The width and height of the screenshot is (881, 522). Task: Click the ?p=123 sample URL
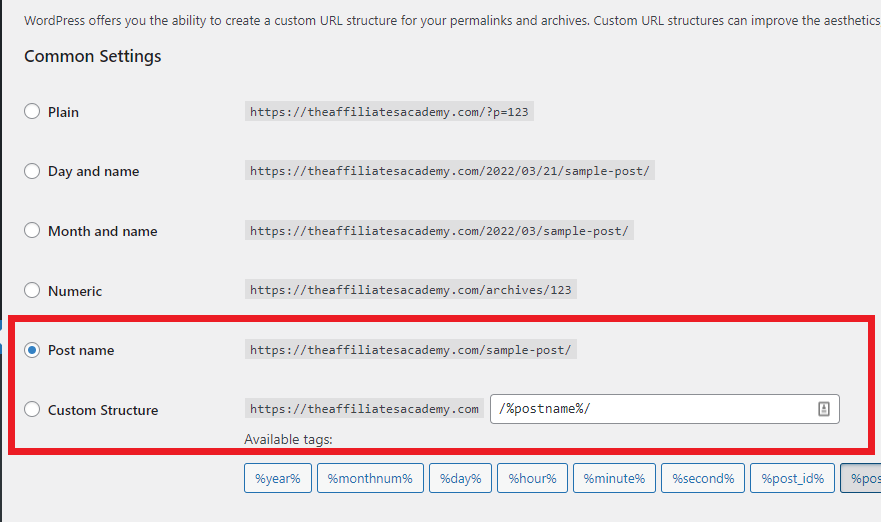click(389, 112)
